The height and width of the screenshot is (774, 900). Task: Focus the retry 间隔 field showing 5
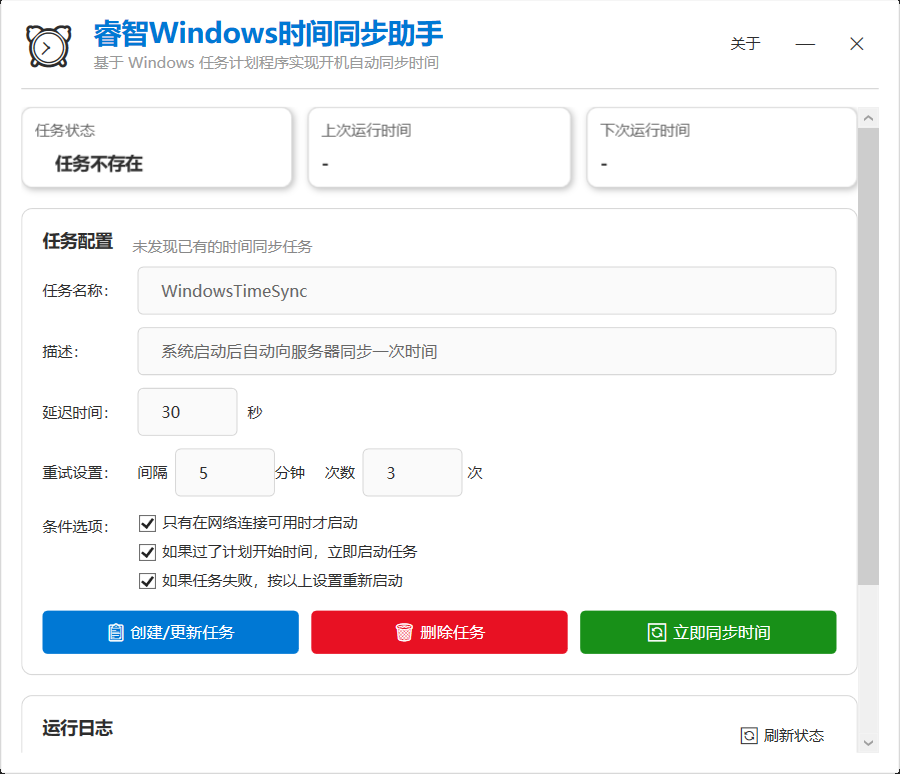(x=224, y=473)
